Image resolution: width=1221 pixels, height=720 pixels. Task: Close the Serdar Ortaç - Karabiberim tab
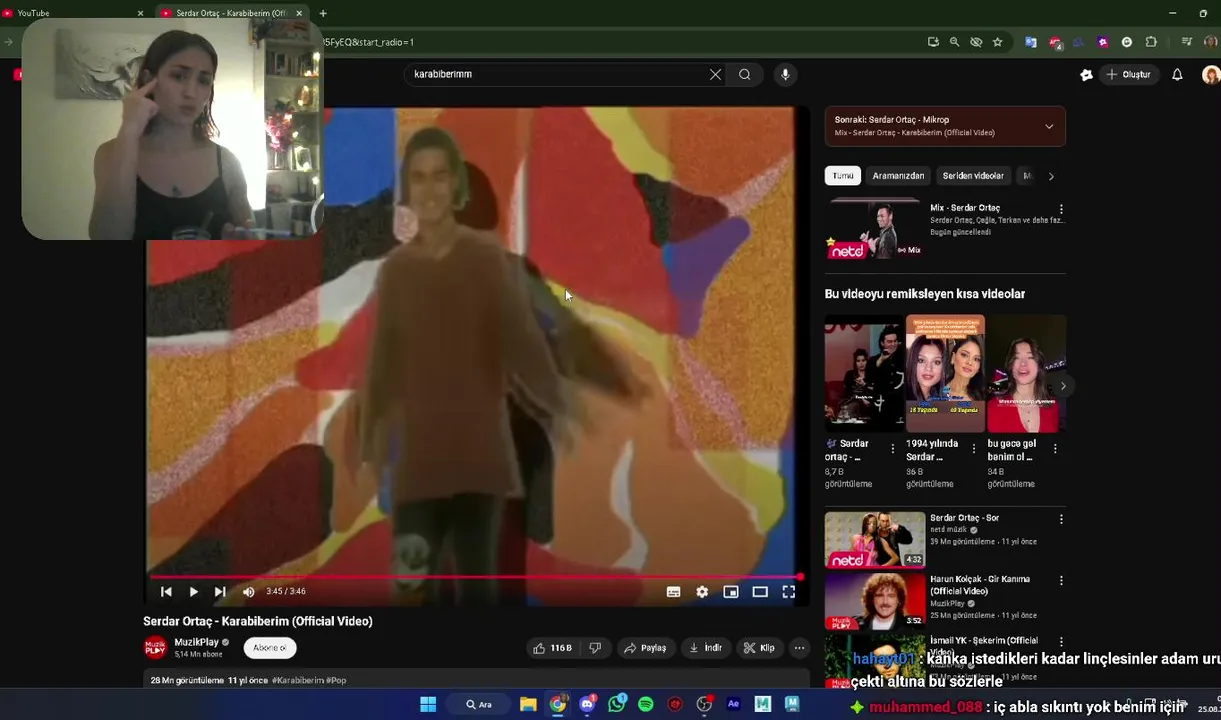pyautogui.click(x=298, y=13)
